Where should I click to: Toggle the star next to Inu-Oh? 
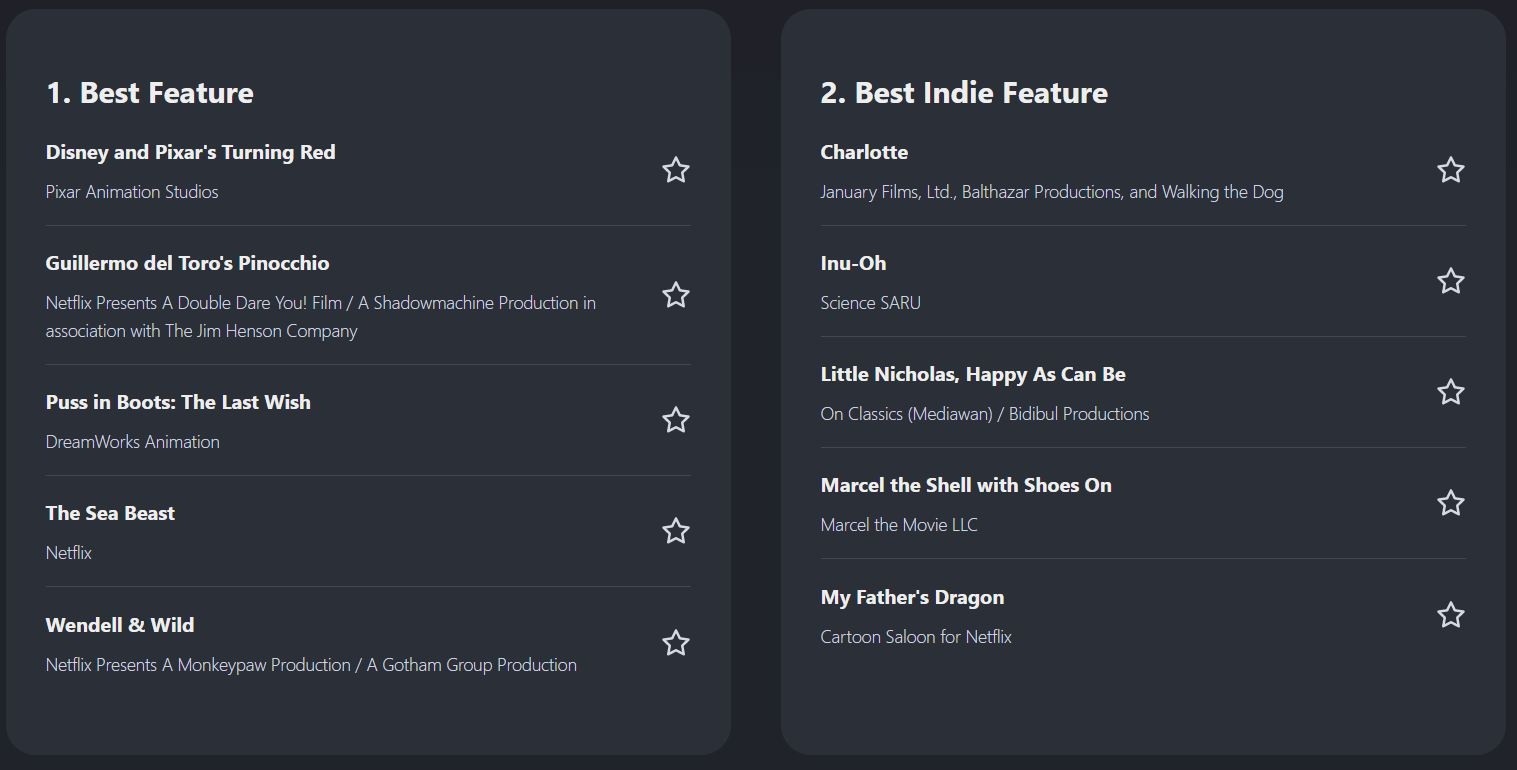1451,281
